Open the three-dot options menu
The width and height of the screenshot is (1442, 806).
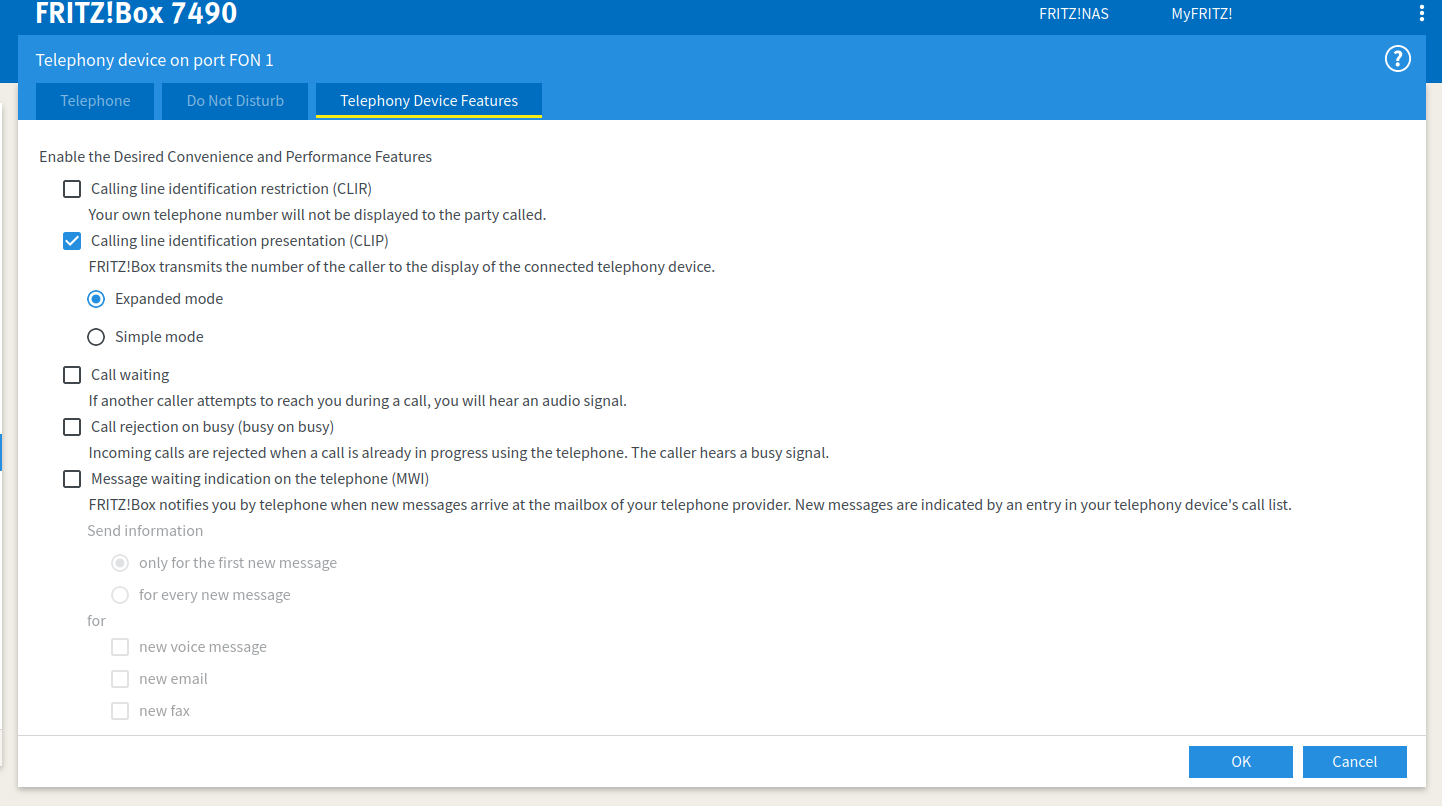point(1422,14)
